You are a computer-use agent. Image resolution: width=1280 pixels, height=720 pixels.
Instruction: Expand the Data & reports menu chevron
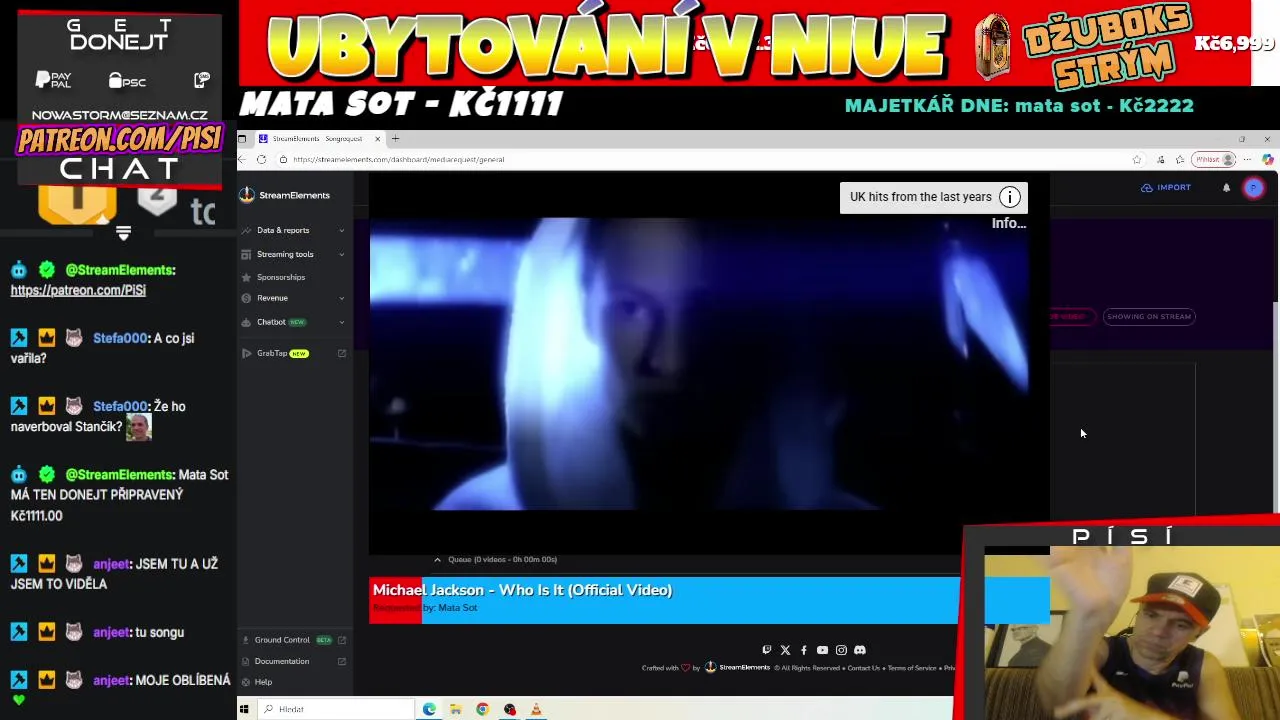point(341,230)
